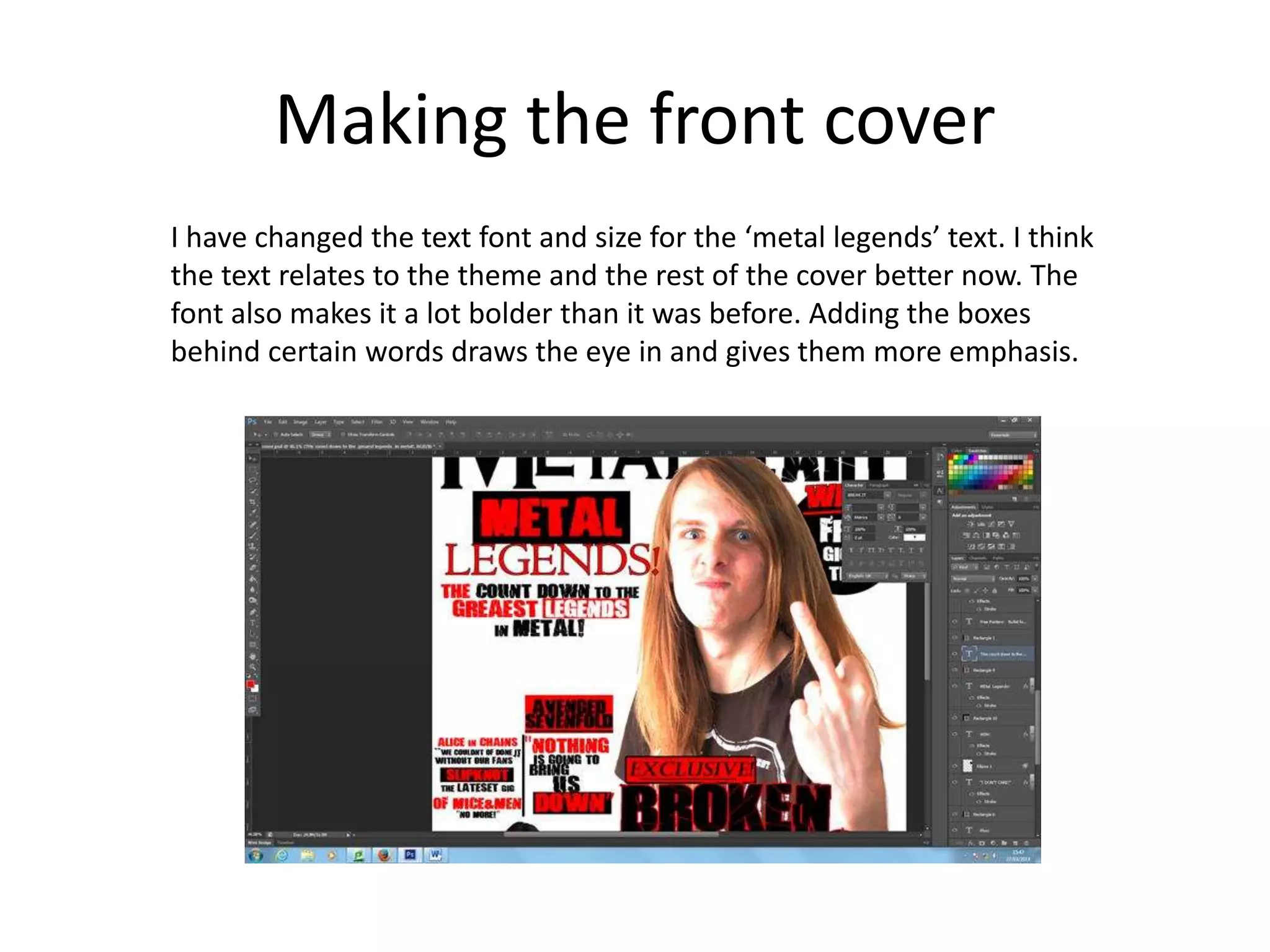Select the Rectangle 1 layer
The image size is (1270, 952).
(x=992, y=638)
